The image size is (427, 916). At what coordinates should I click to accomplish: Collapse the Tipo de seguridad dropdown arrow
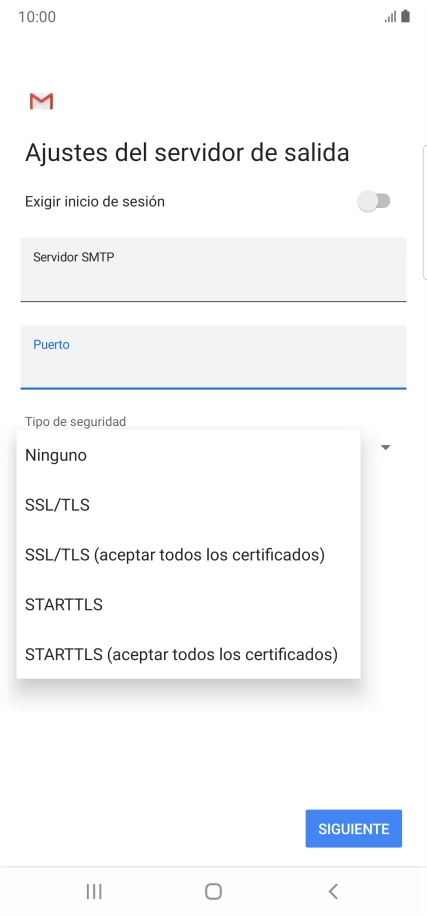click(x=386, y=447)
